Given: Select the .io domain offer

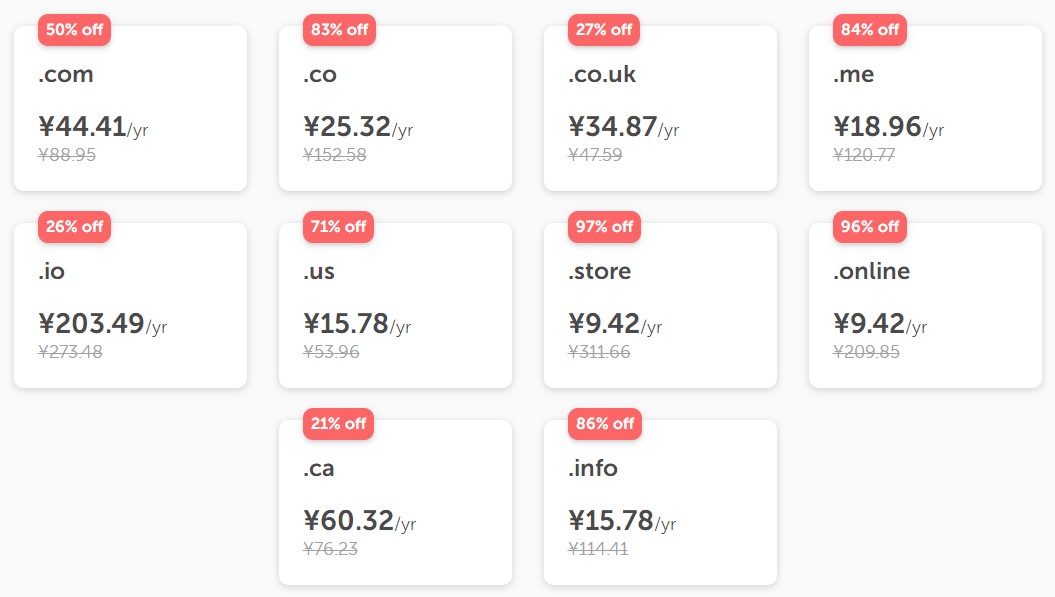Looking at the screenshot, I should (130, 305).
